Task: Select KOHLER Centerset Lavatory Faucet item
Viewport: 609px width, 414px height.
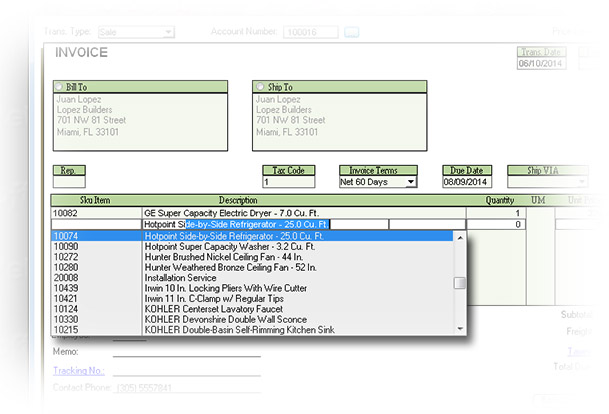Action: point(252,309)
